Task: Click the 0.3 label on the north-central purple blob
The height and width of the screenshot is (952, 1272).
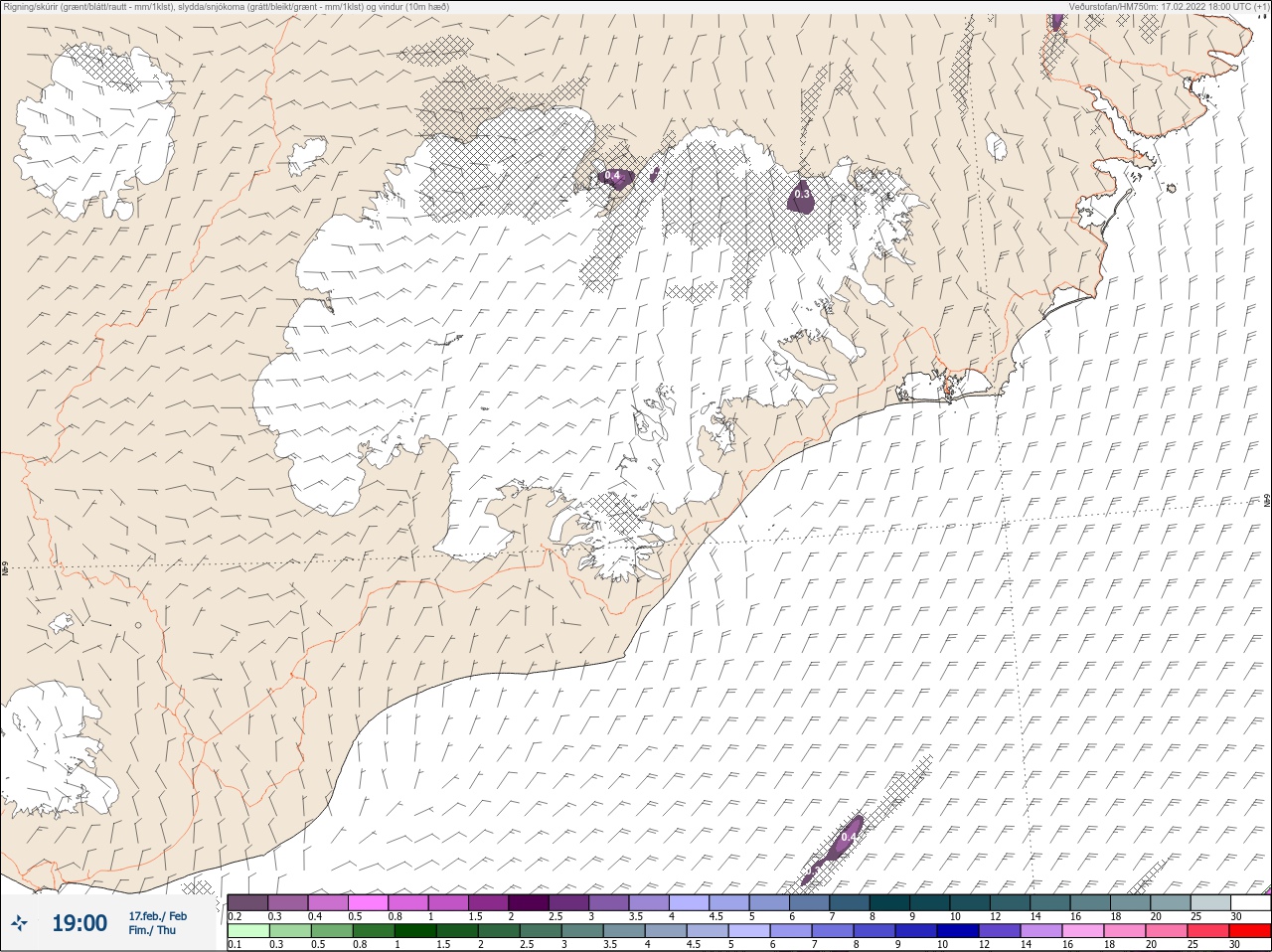Action: pyautogui.click(x=802, y=195)
